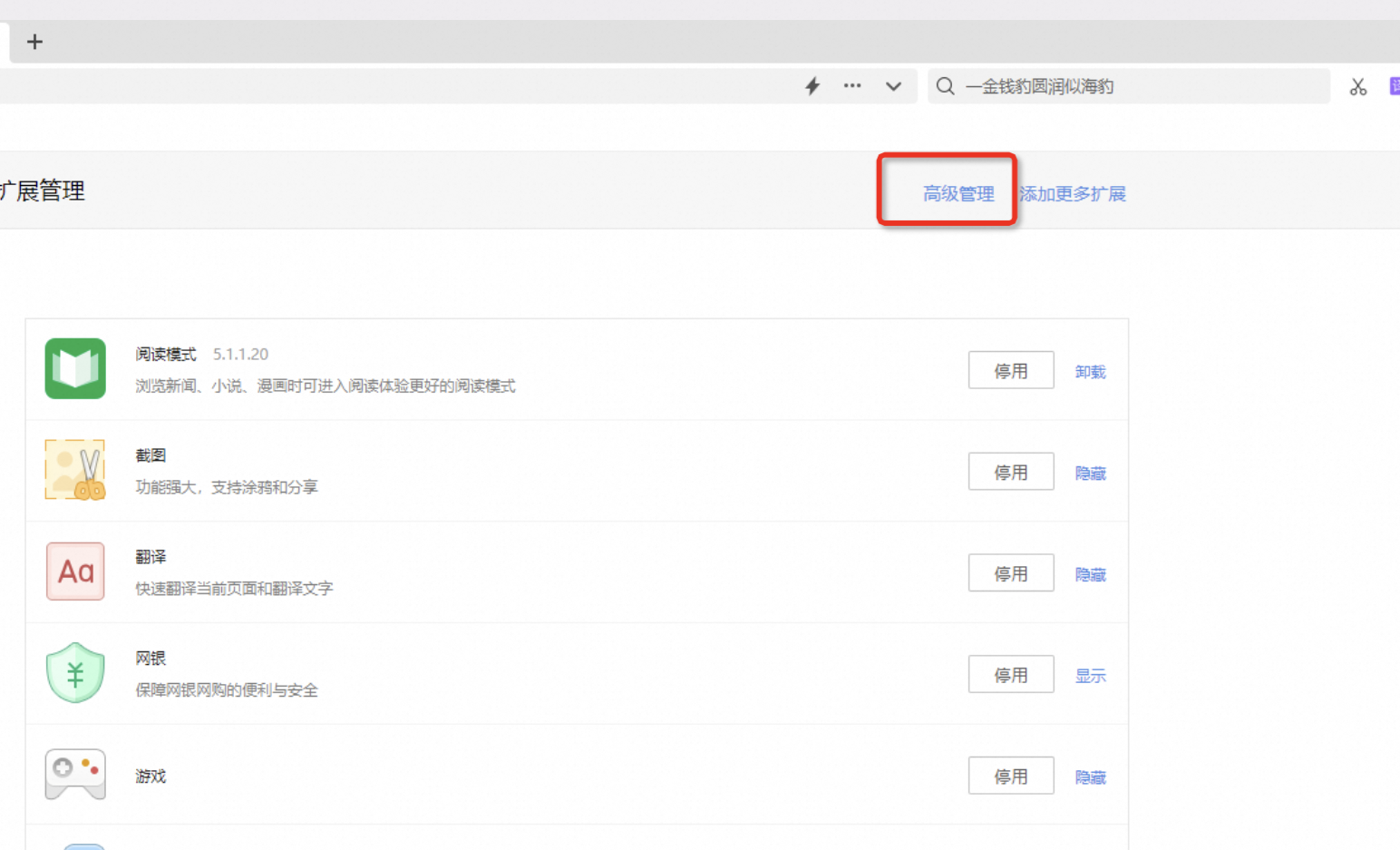Disable 阅读模式 with 停用 button

(x=1011, y=370)
